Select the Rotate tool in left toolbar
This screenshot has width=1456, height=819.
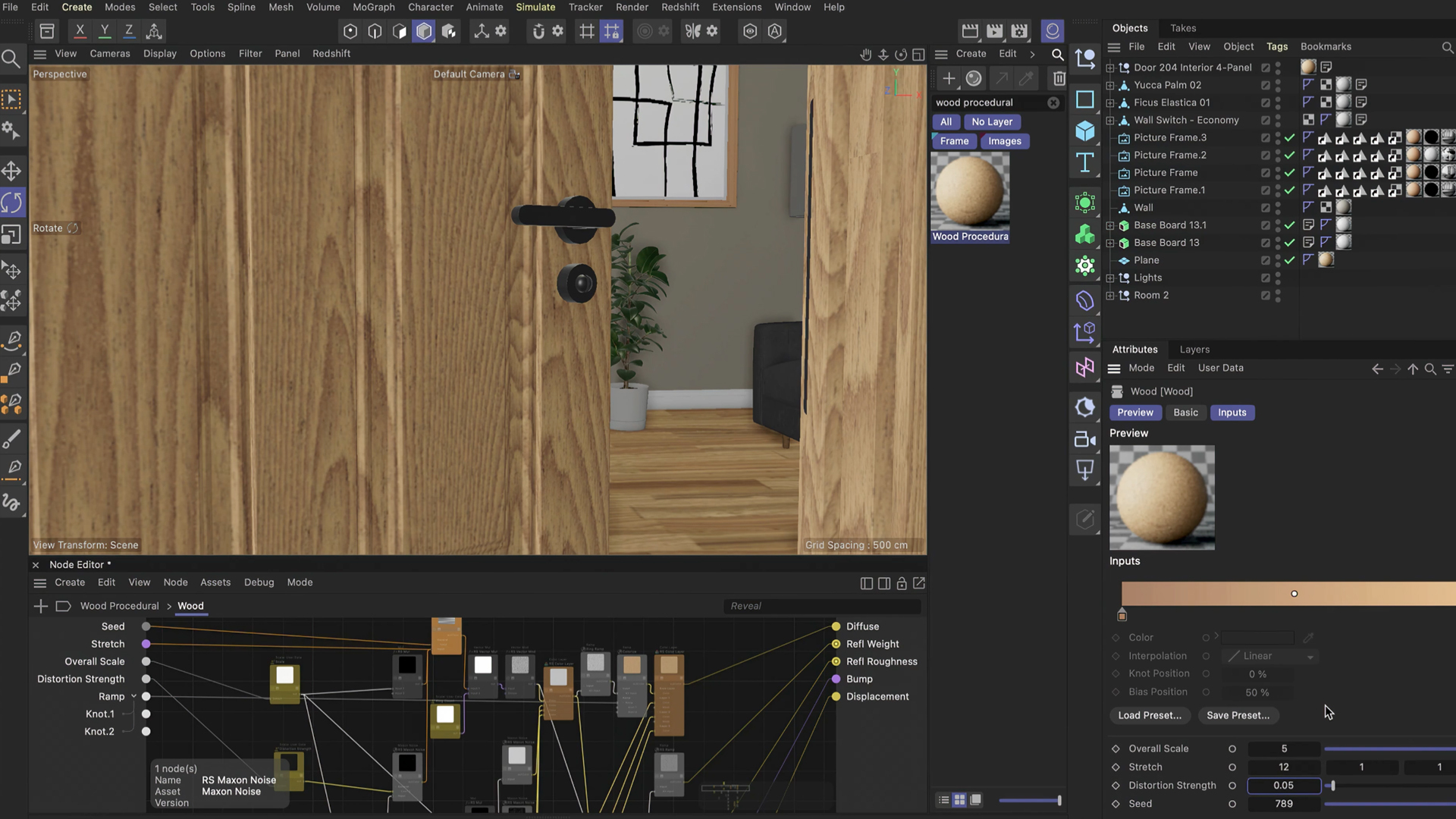click(12, 203)
